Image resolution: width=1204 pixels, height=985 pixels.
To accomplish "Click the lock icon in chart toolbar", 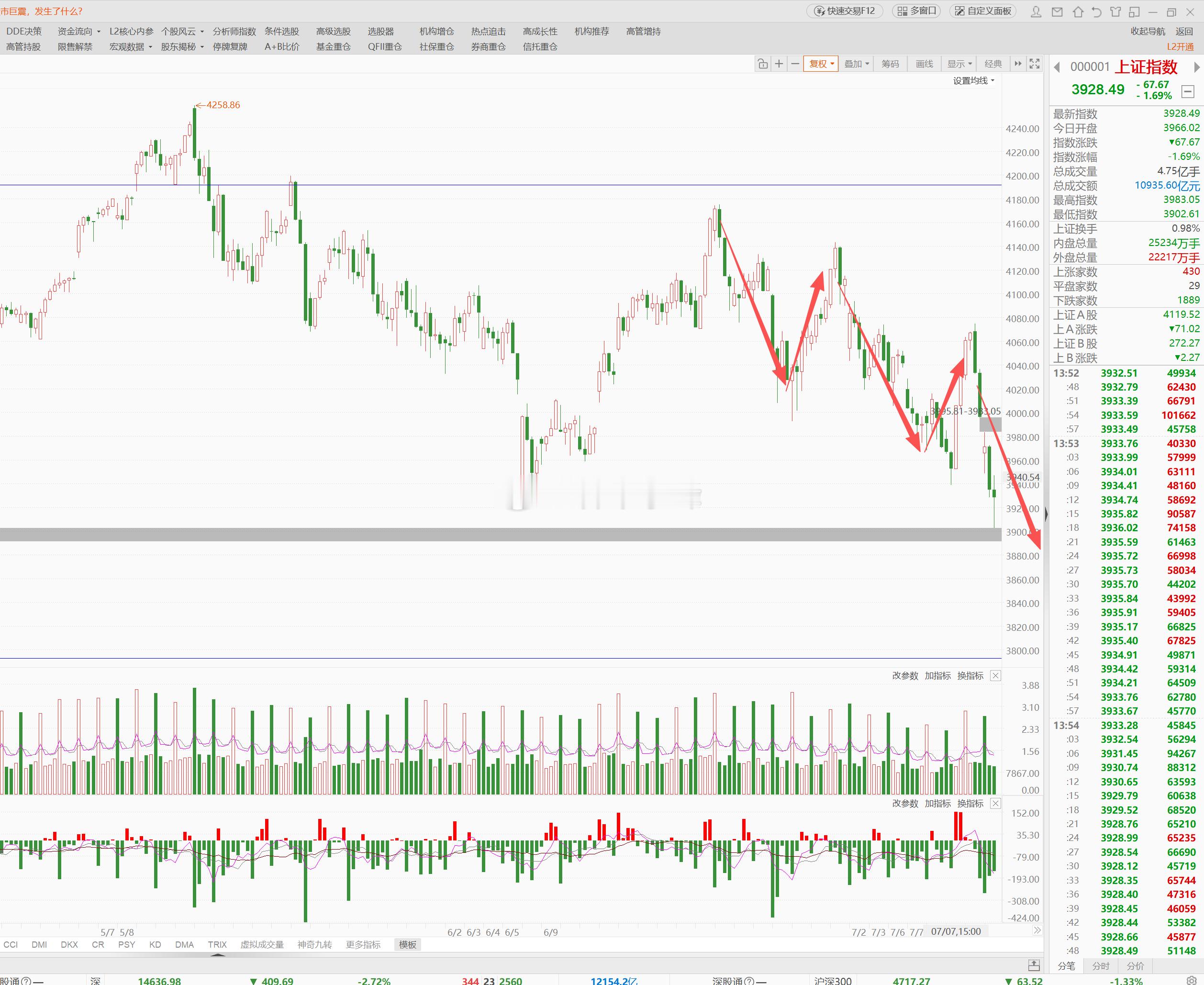I will pos(763,64).
